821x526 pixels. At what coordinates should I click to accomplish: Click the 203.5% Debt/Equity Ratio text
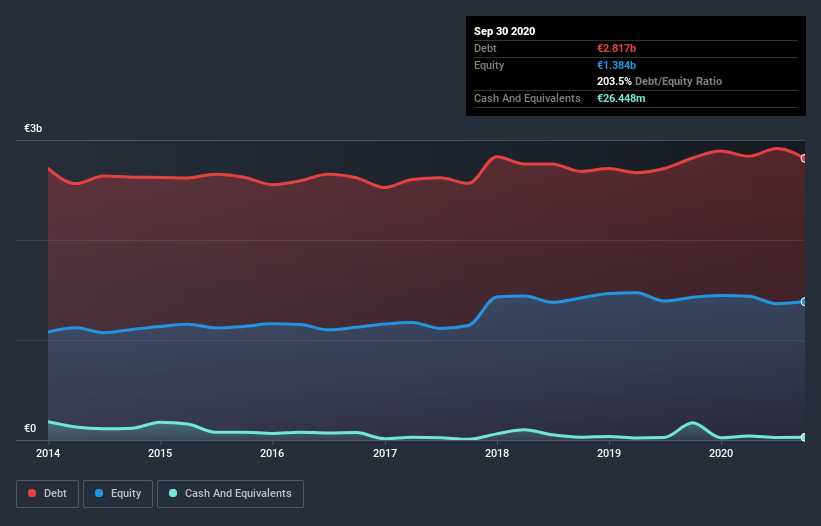[x=659, y=81]
